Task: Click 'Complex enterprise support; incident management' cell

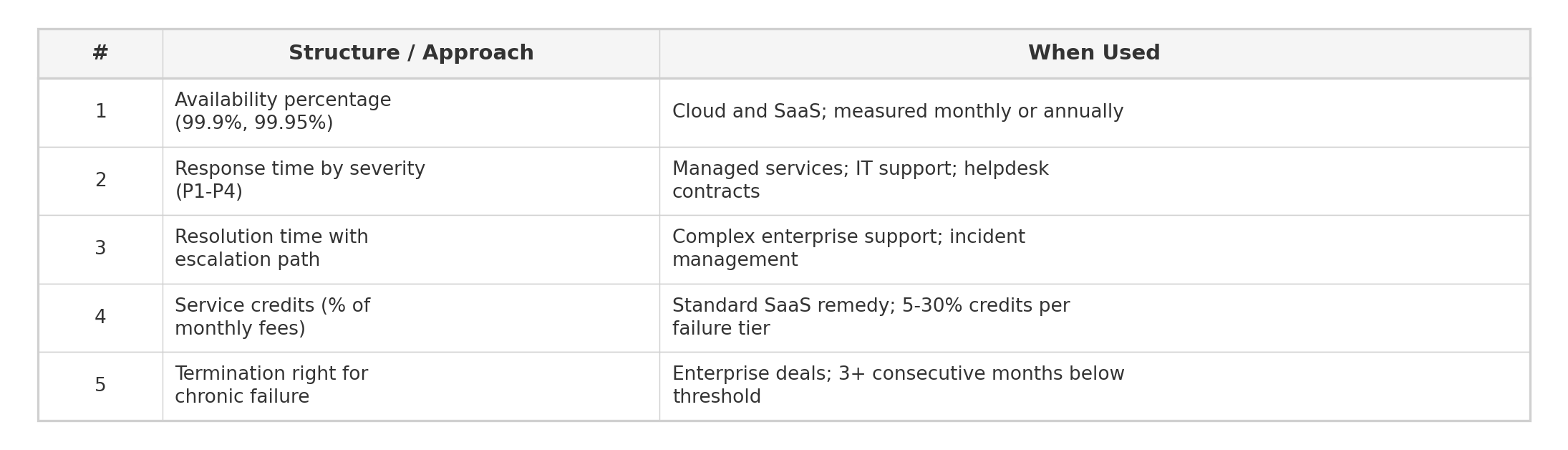Action: tap(848, 249)
